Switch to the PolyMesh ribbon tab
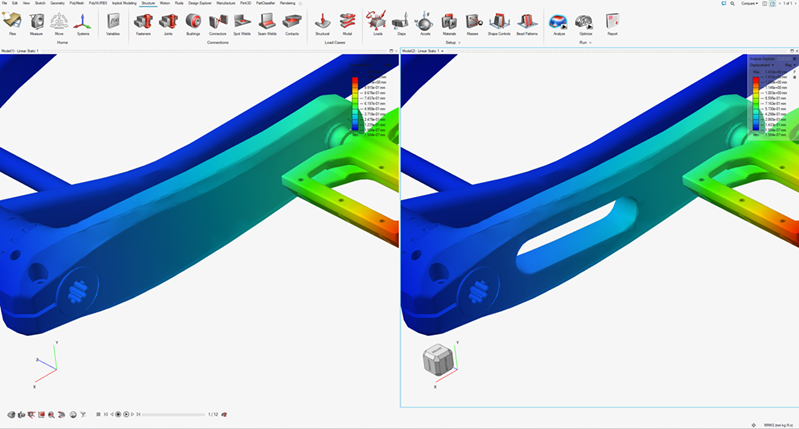This screenshot has width=799, height=429. click(76, 3)
